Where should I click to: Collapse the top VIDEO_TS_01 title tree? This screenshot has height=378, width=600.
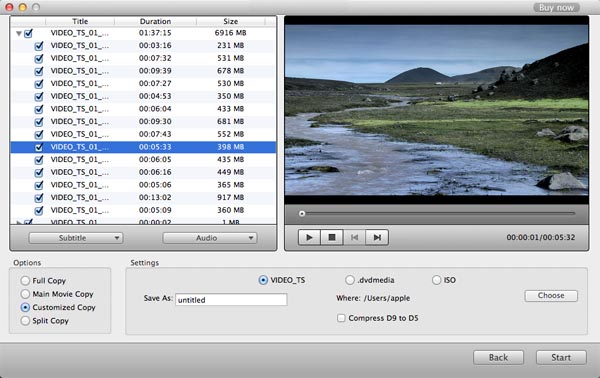pos(18,34)
